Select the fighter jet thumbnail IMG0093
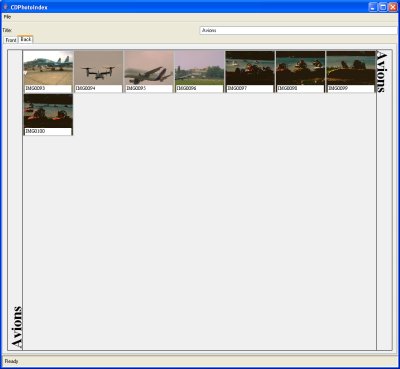Viewport: 400px width, 369px height. click(x=48, y=68)
